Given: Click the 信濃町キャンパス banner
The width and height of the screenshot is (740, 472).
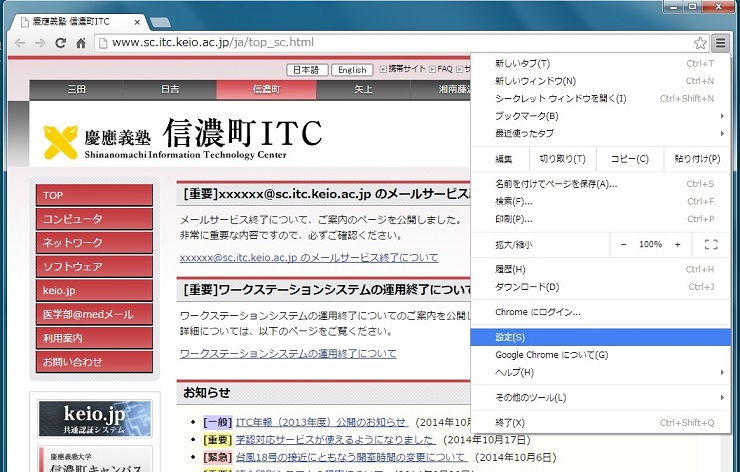Looking at the screenshot, I should [95, 460].
